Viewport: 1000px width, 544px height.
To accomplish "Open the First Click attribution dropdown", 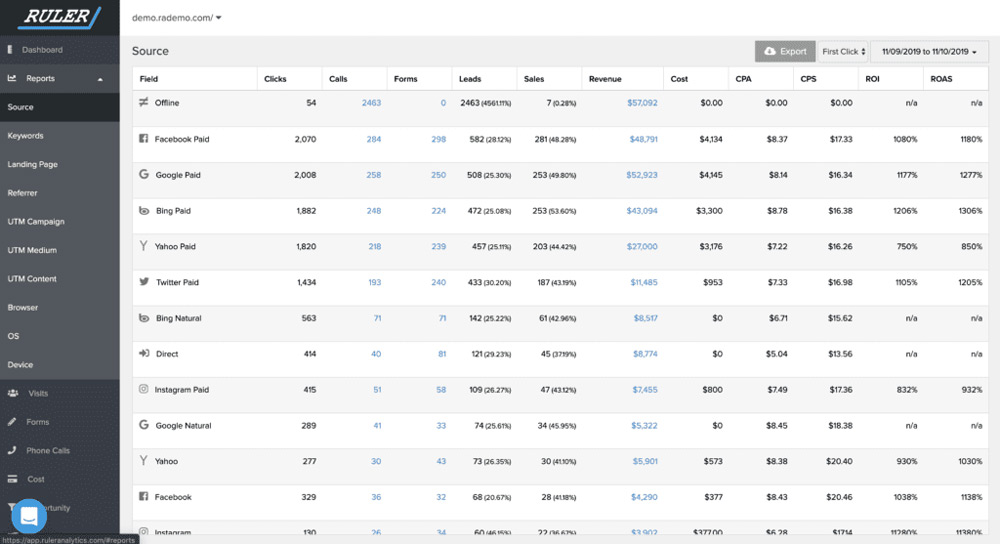I will 843,52.
